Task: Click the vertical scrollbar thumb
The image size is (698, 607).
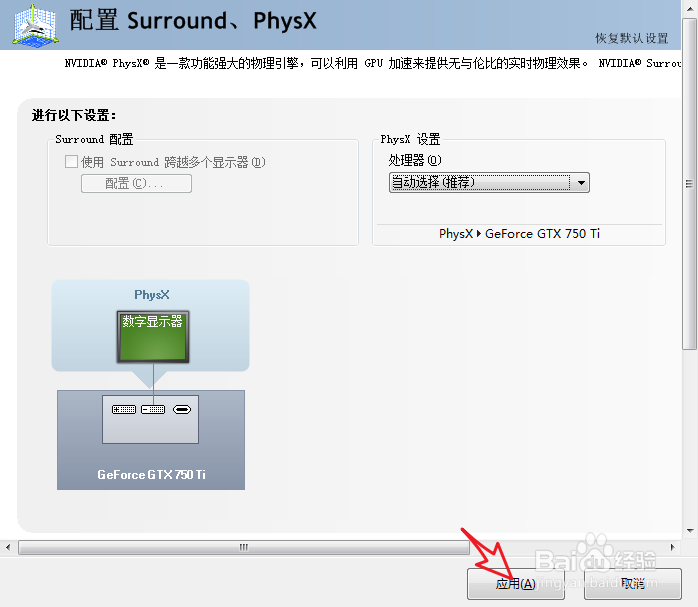Action: click(x=690, y=183)
